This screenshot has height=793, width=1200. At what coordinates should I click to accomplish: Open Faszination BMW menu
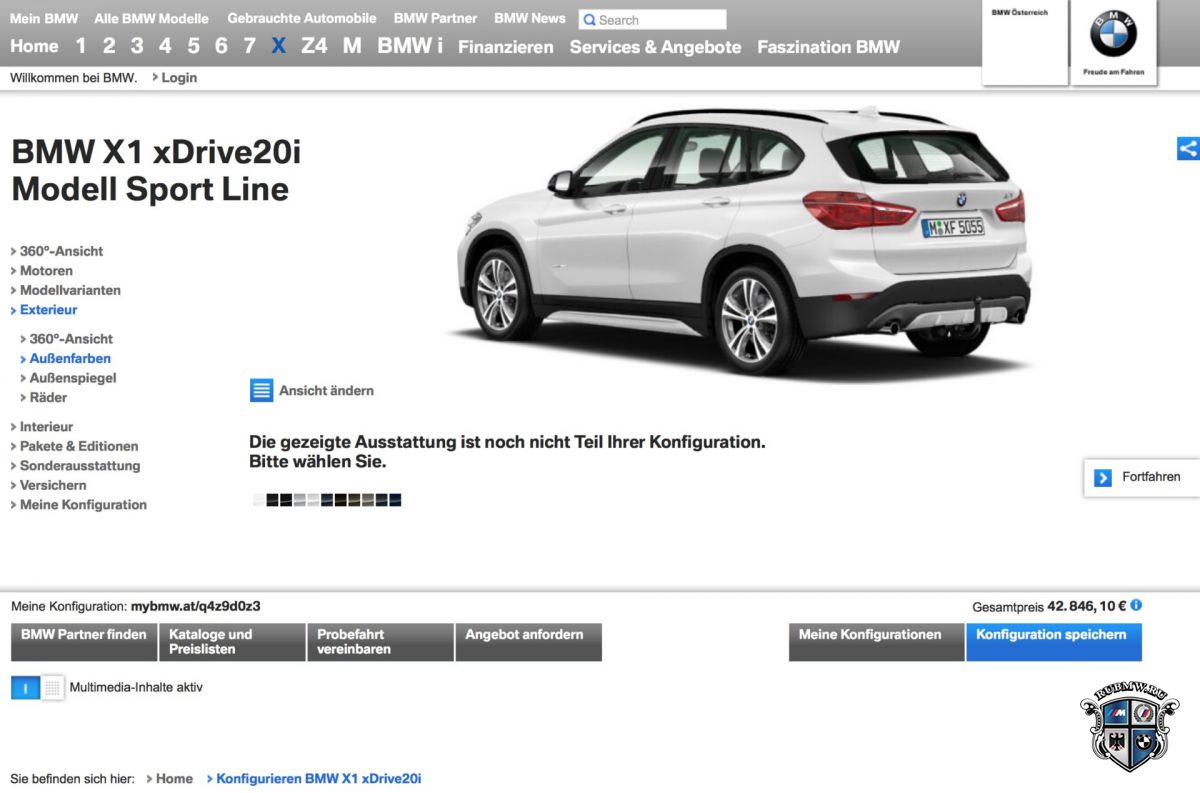[x=829, y=47]
